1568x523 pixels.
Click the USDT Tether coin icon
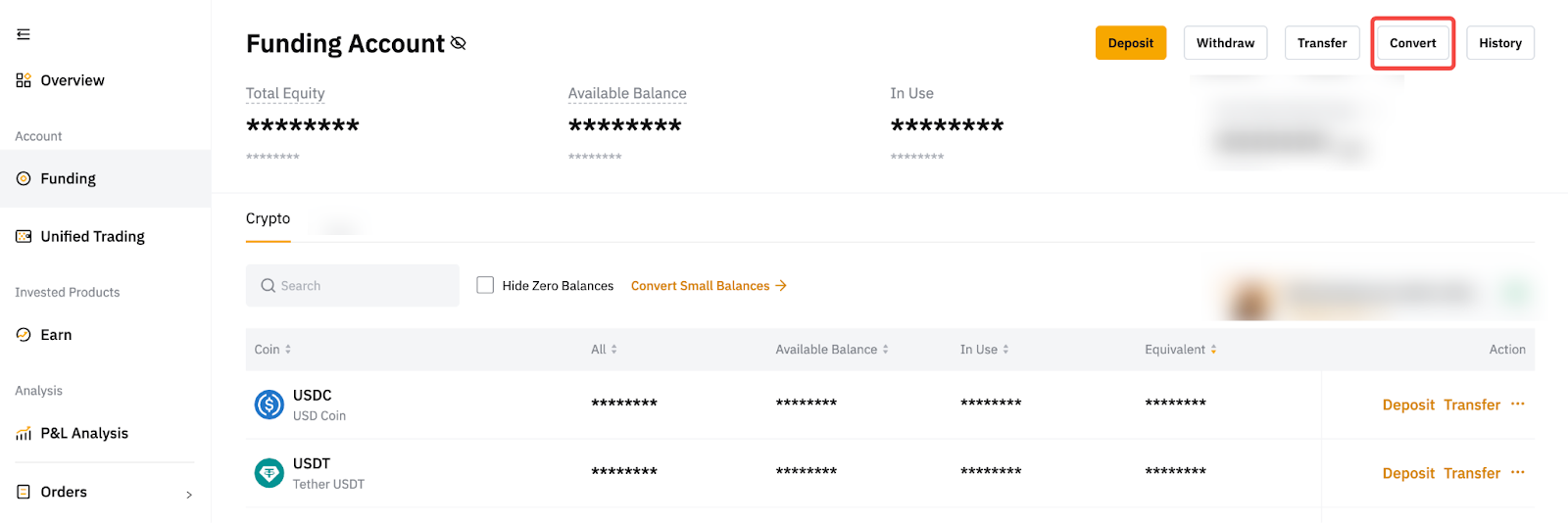269,473
